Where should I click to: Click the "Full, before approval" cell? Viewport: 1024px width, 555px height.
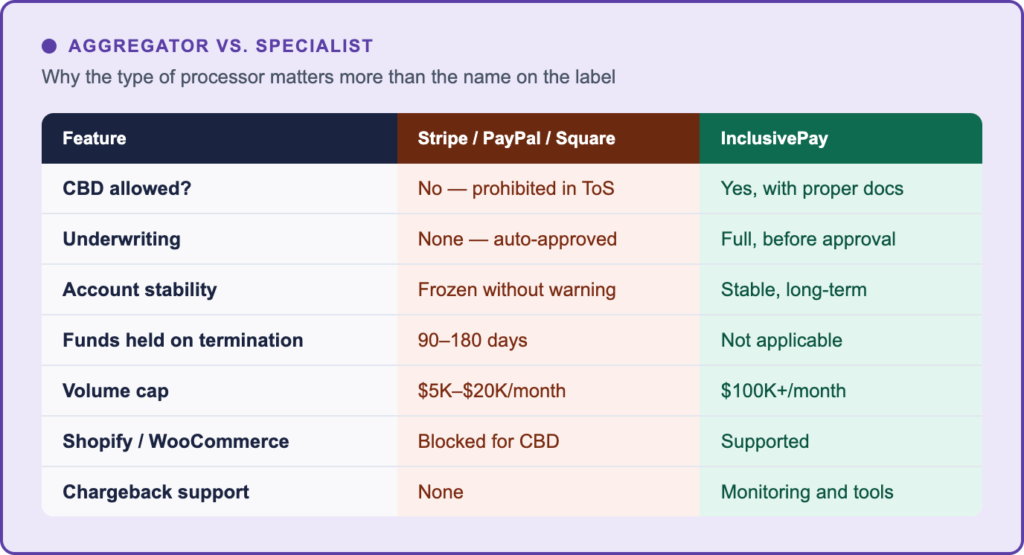point(808,239)
